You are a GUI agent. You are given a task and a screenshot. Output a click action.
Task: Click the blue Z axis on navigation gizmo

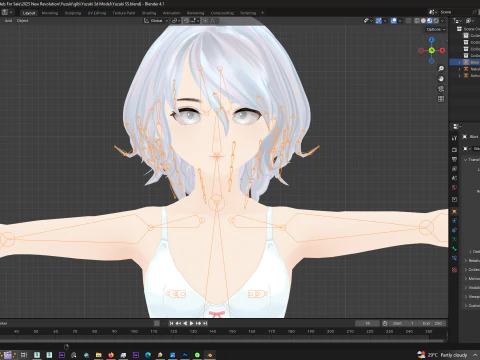tap(431, 40)
